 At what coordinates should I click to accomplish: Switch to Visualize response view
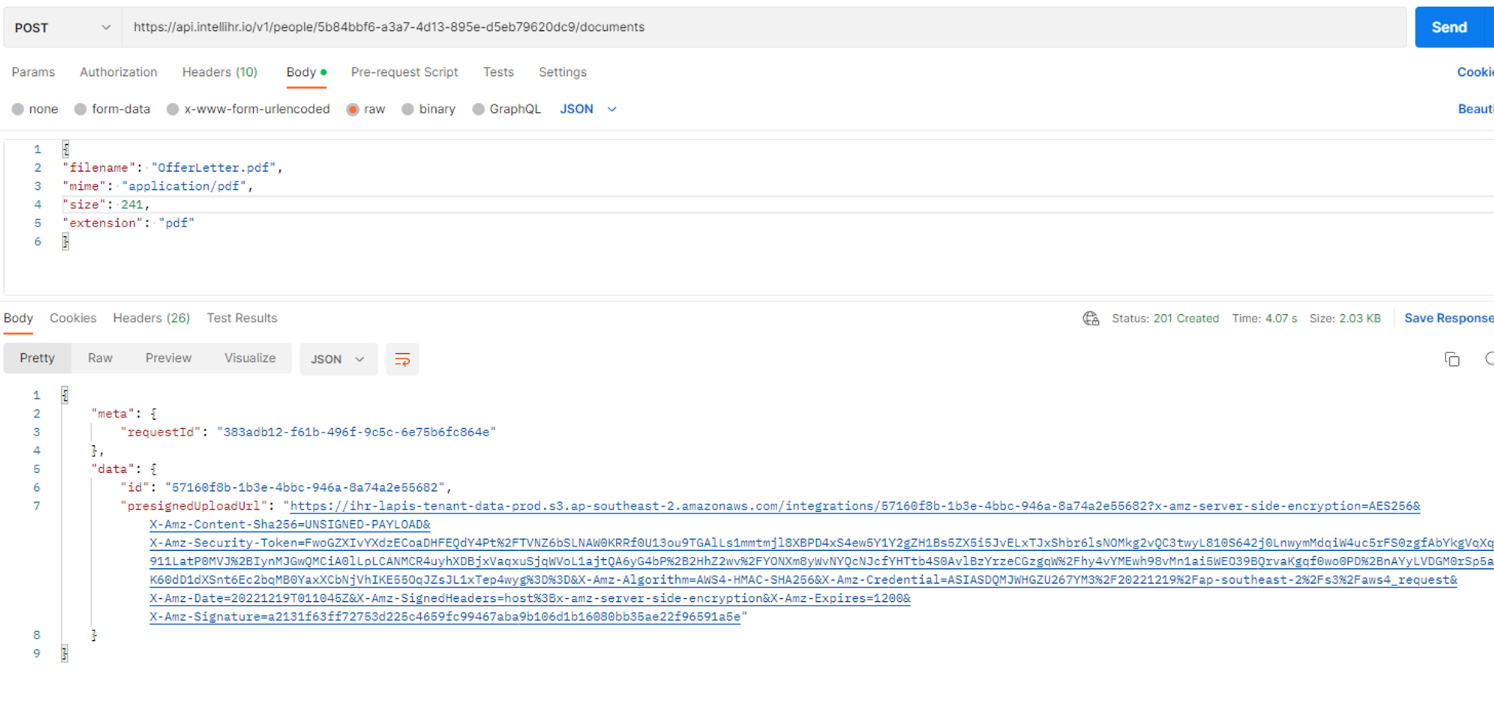(250, 358)
